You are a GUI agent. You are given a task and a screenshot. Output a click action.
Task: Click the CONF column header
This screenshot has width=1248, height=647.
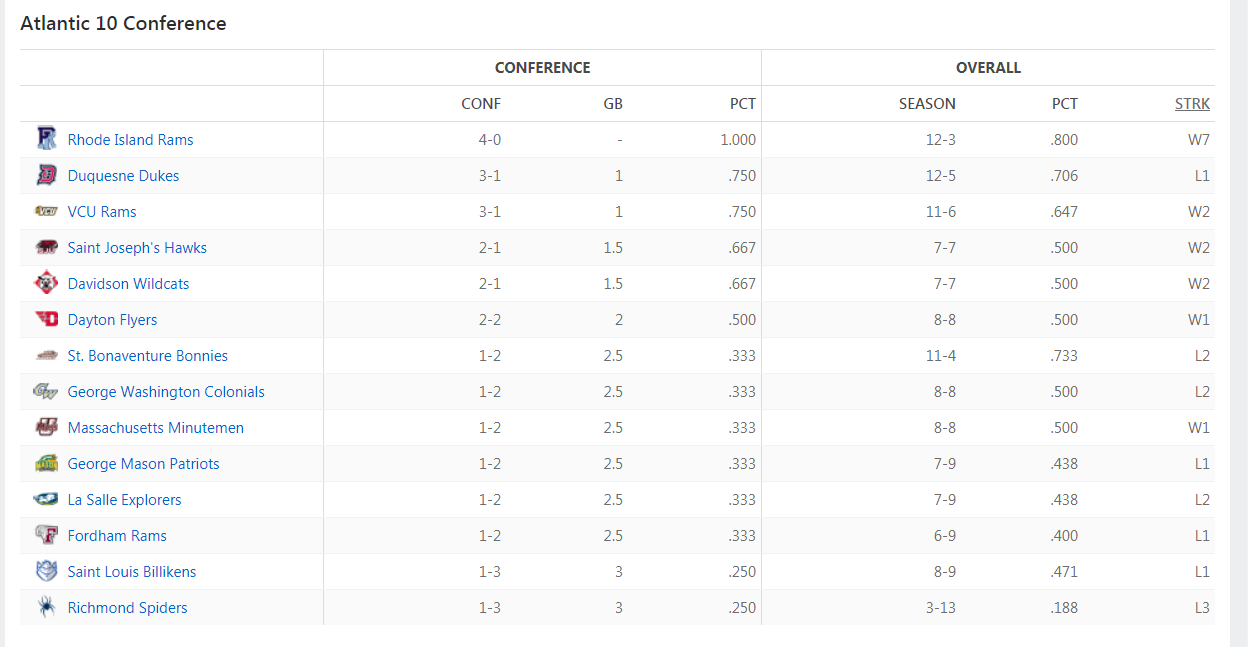[x=481, y=103]
